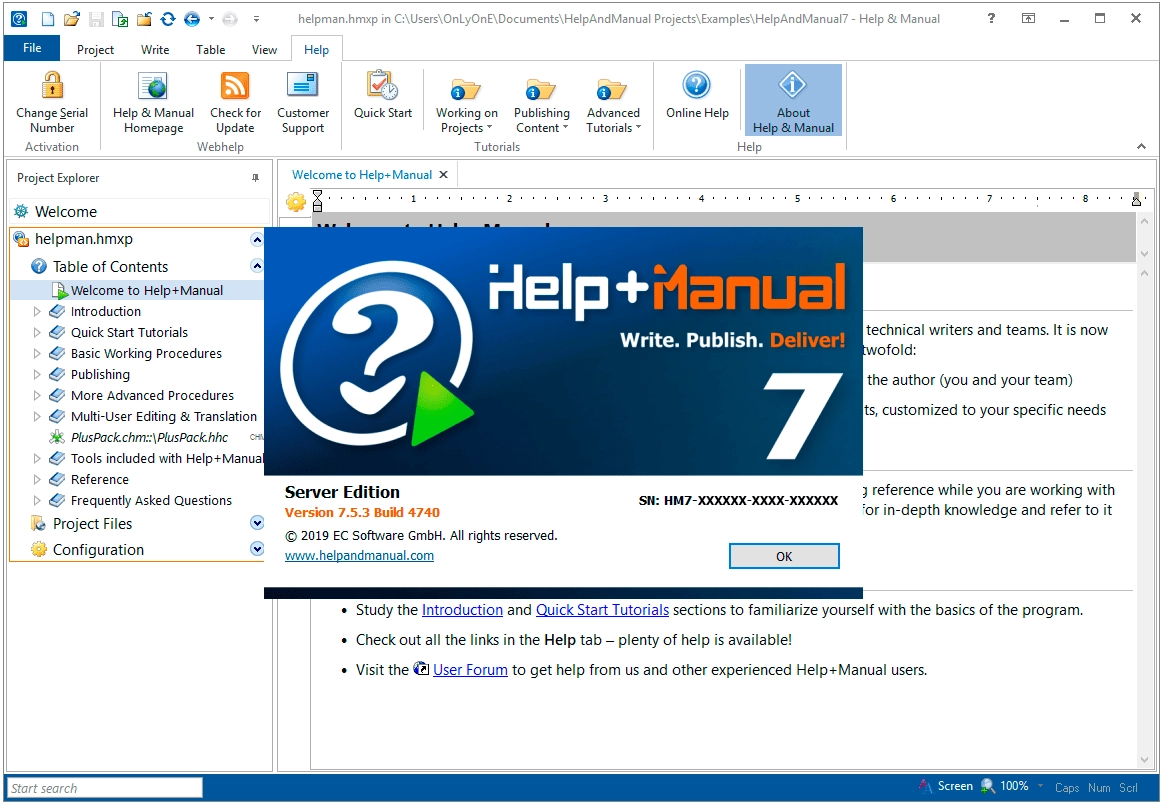Switch to the Project ribbon tab

[96, 50]
